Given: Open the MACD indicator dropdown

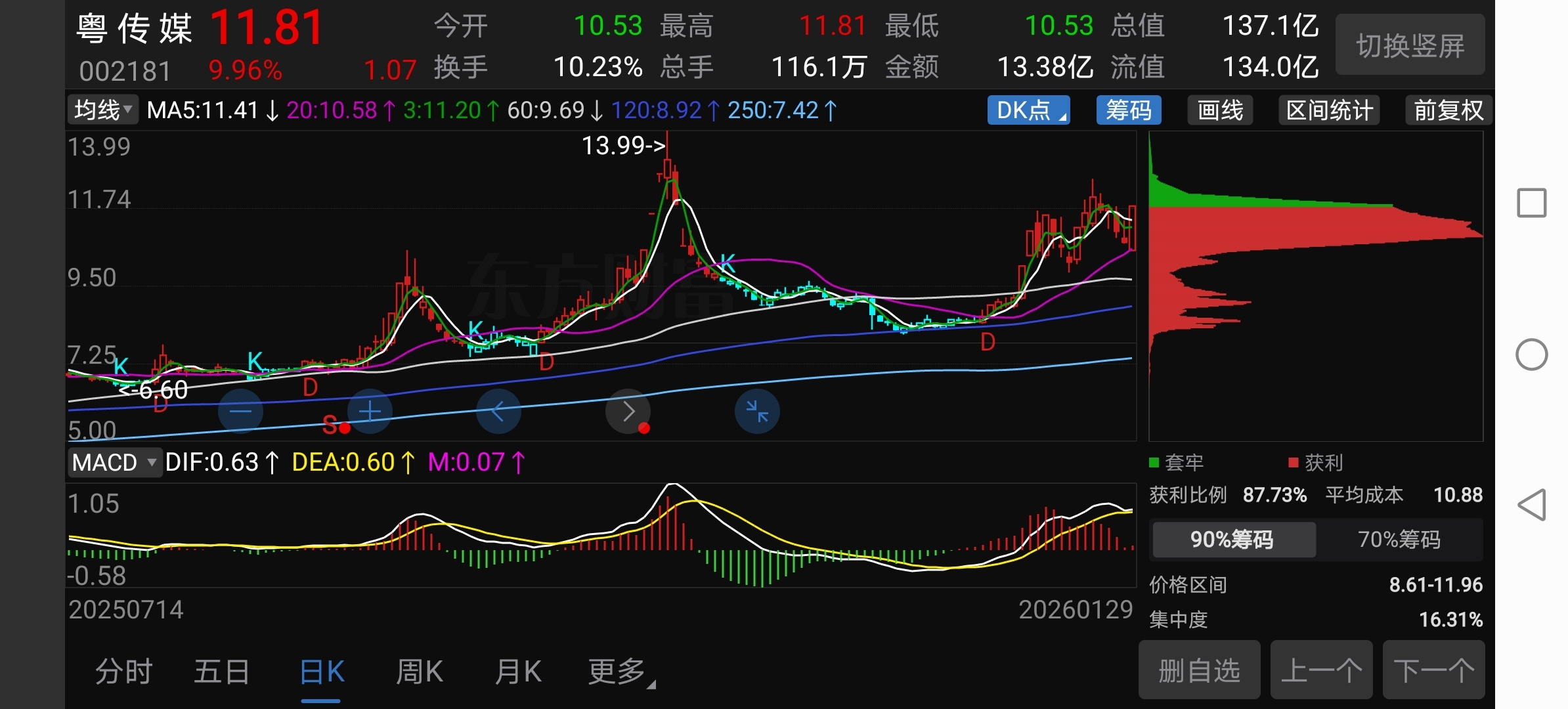Looking at the screenshot, I should coord(114,463).
